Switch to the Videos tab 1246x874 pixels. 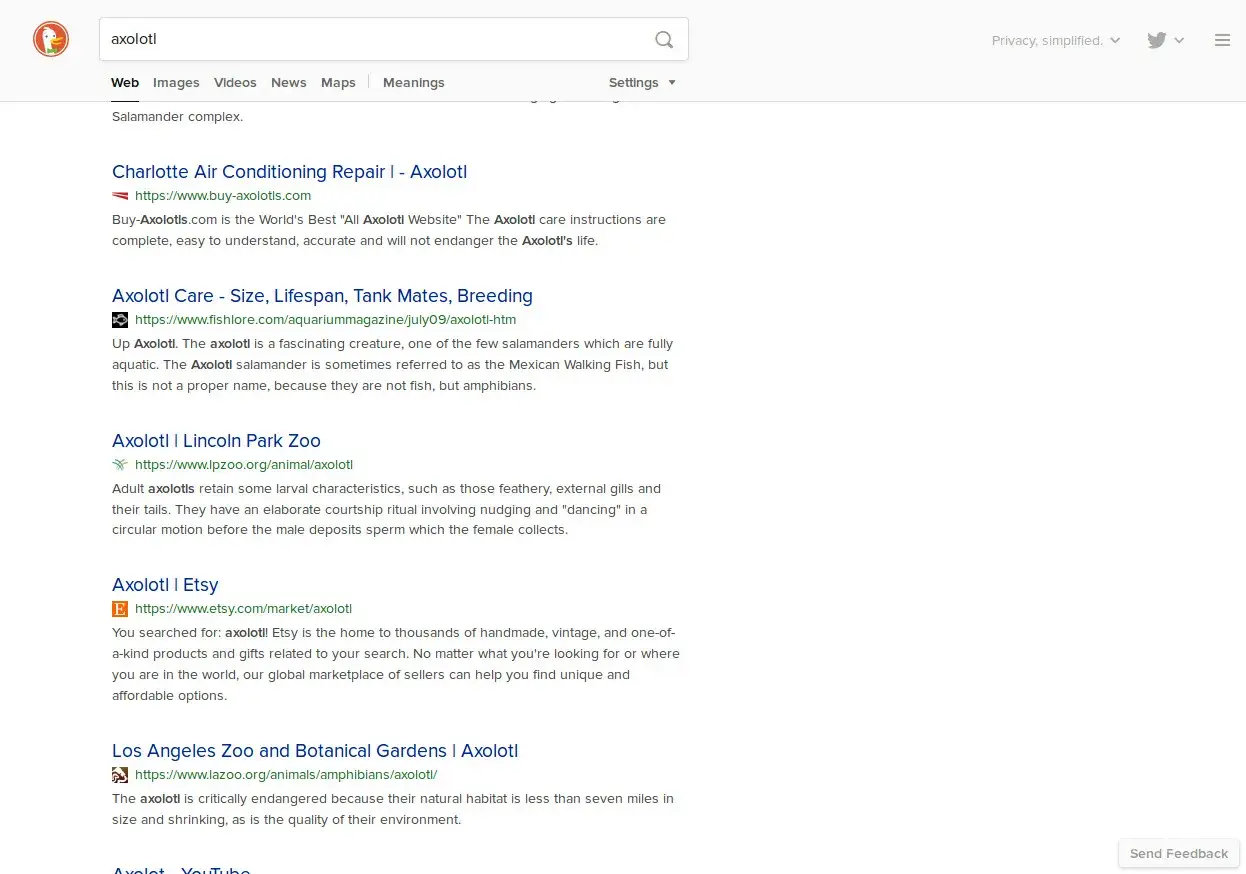click(x=235, y=83)
